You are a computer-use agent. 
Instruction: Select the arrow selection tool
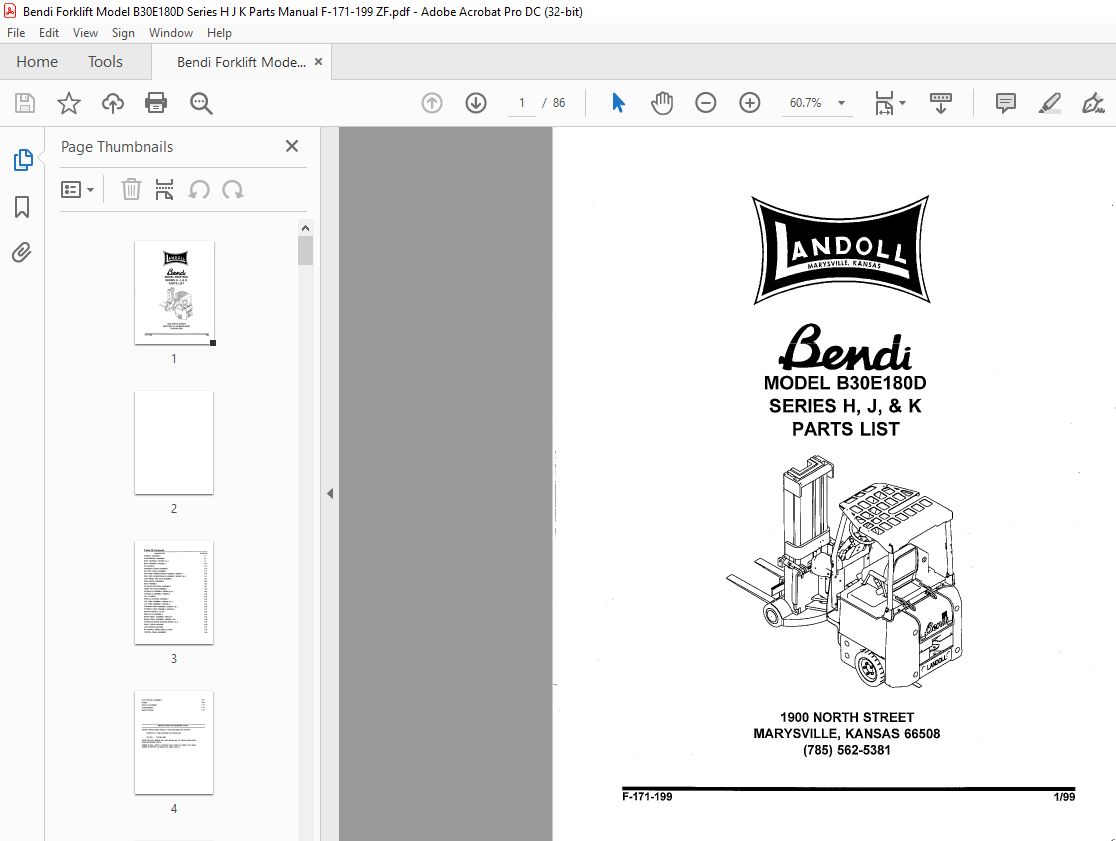coord(618,103)
